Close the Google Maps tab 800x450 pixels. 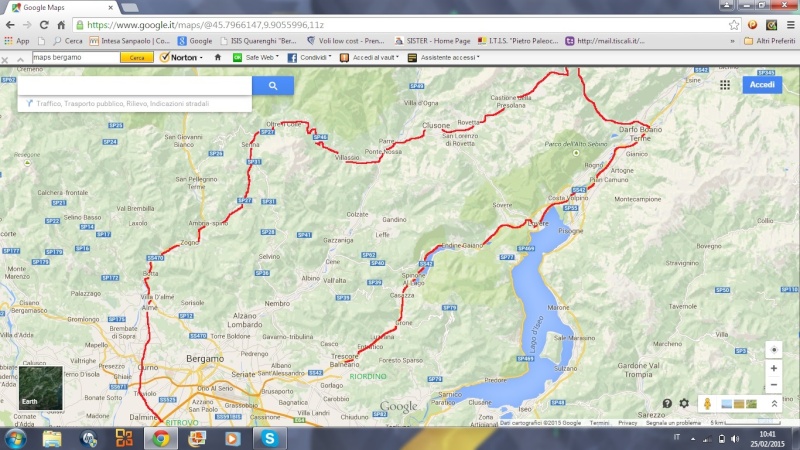coord(110,8)
